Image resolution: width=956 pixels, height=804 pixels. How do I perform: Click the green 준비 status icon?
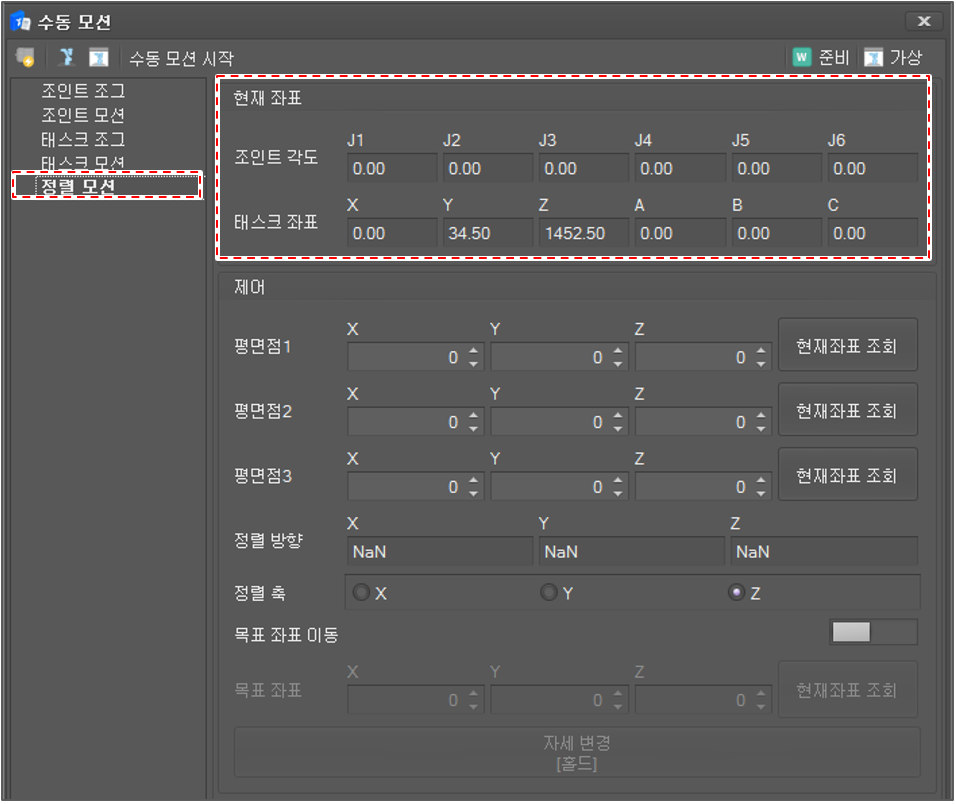(x=801, y=58)
